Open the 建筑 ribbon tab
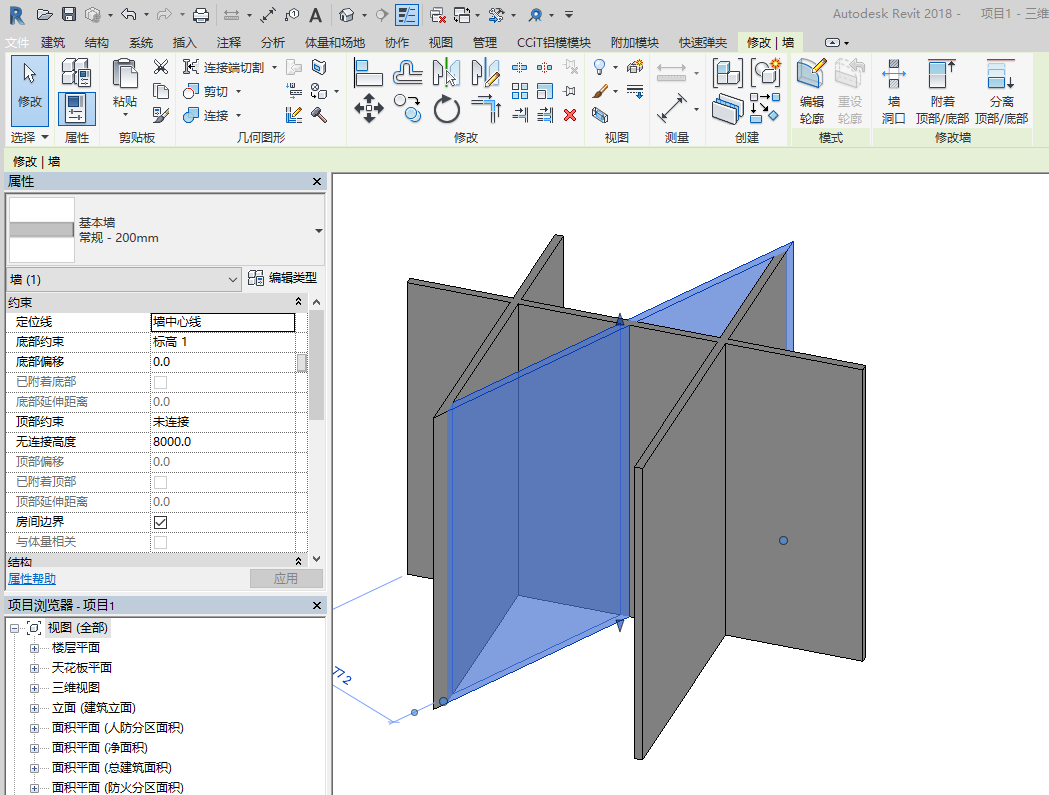This screenshot has height=795, width=1049. tap(53, 43)
